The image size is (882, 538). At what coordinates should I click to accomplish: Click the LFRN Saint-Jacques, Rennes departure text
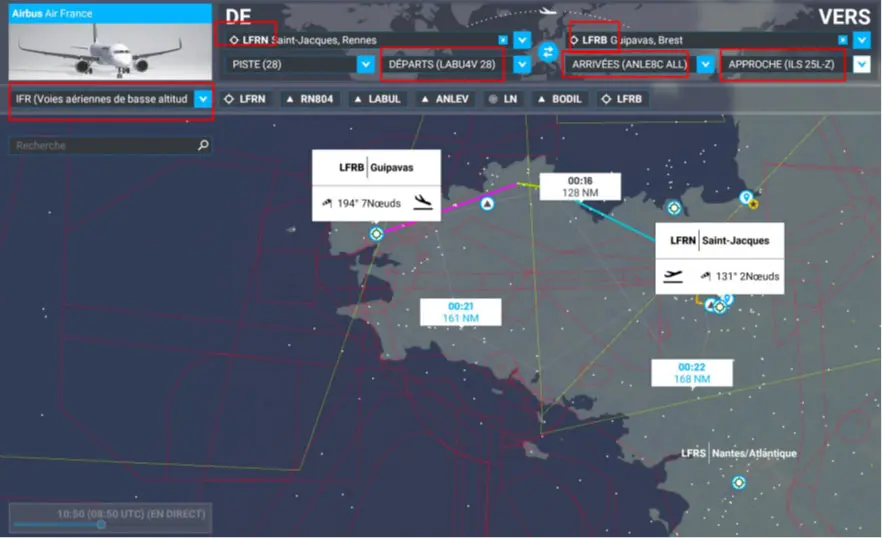(x=309, y=40)
